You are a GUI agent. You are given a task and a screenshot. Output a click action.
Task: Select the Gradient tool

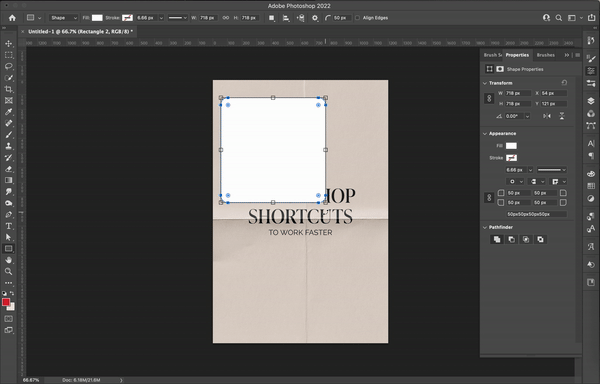coord(8,180)
